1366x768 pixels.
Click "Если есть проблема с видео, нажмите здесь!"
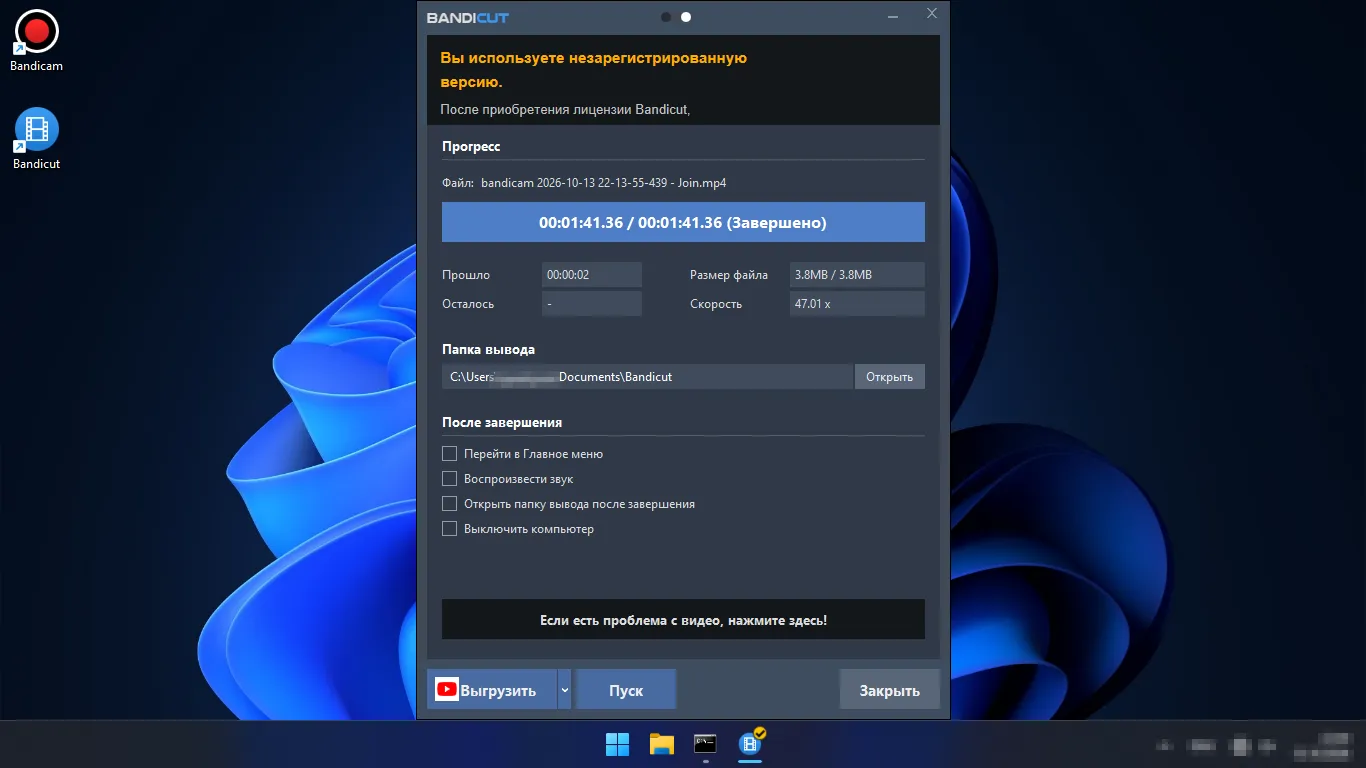(683, 620)
